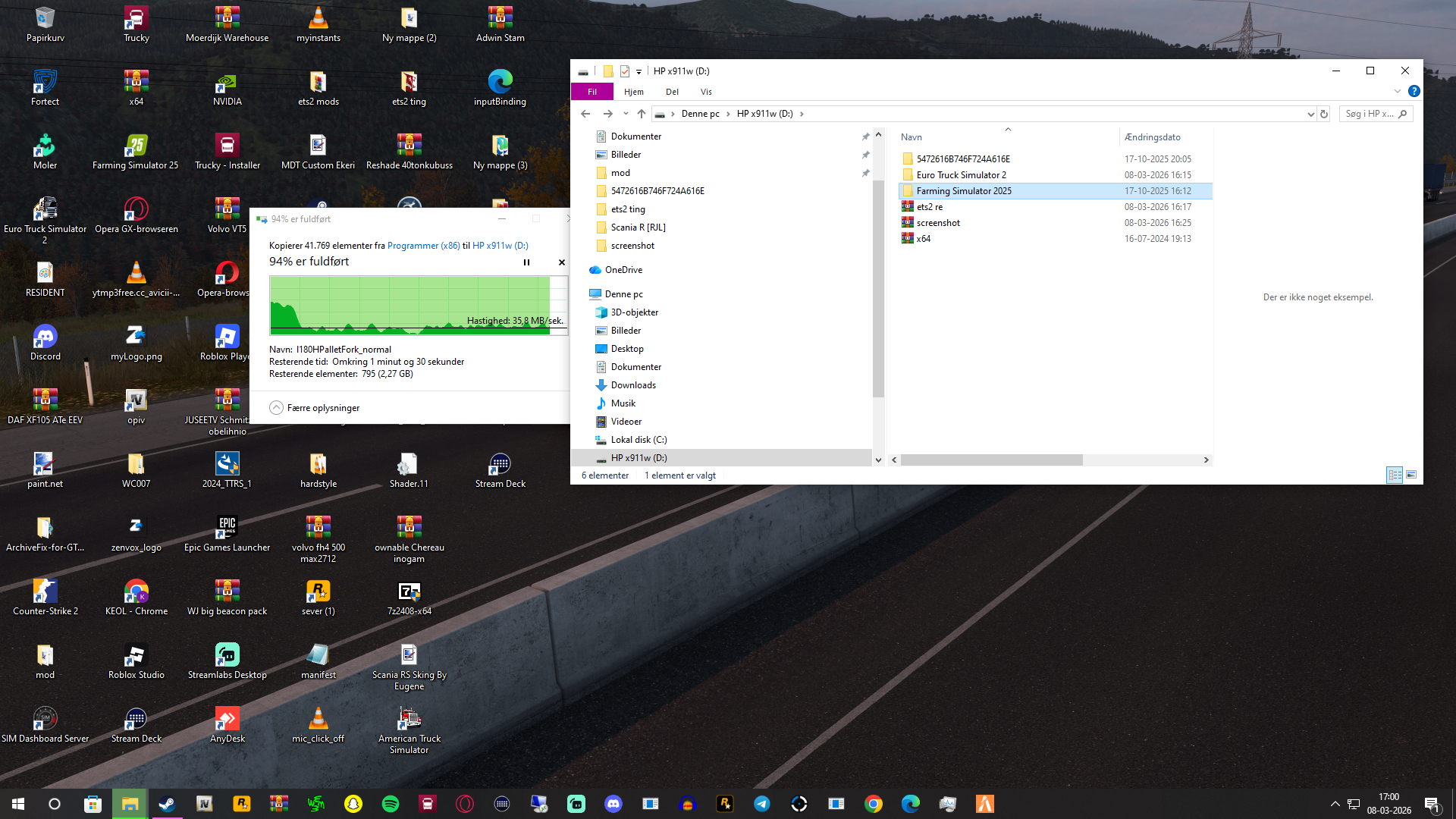The width and height of the screenshot is (1456, 819).
Task: Switch to details view mode
Action: pyautogui.click(x=1395, y=475)
